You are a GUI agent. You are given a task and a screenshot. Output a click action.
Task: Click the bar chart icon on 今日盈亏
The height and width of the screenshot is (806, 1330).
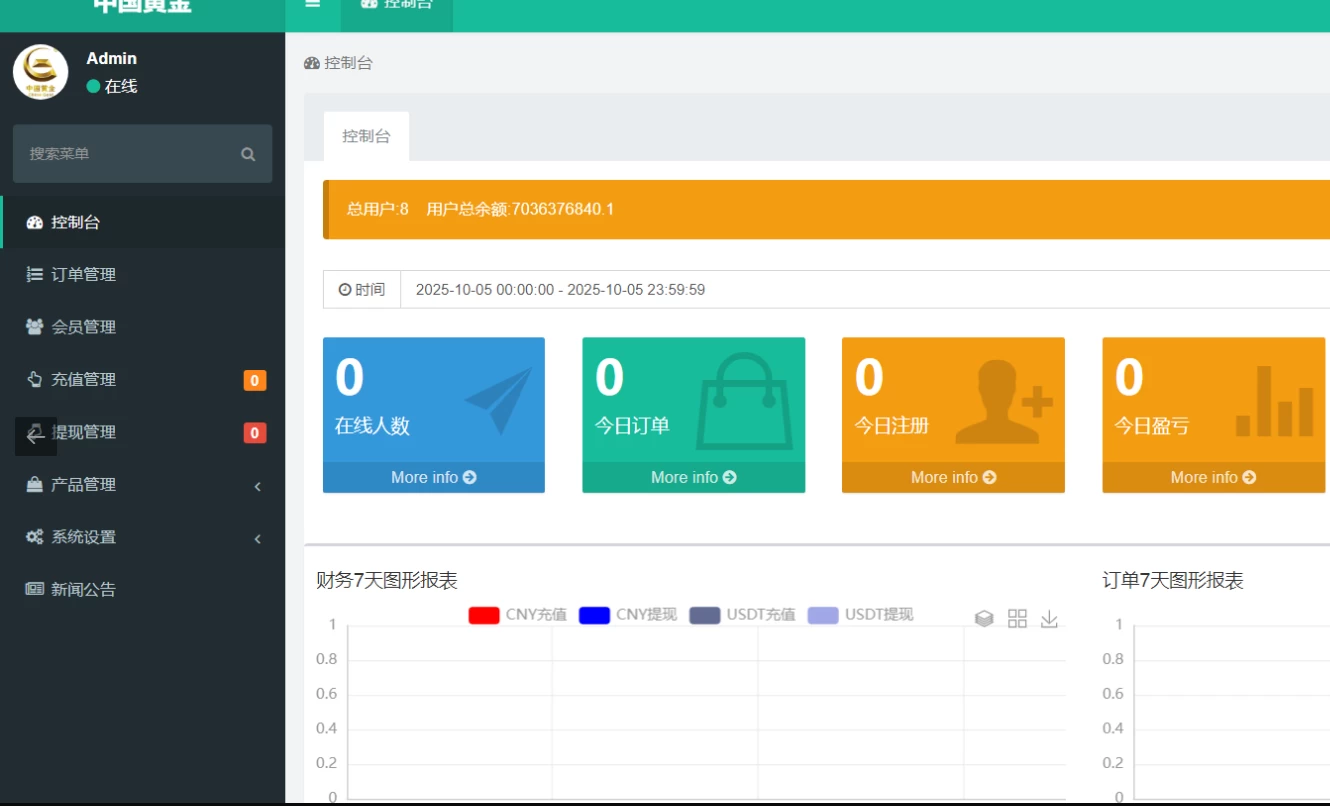1274,401
